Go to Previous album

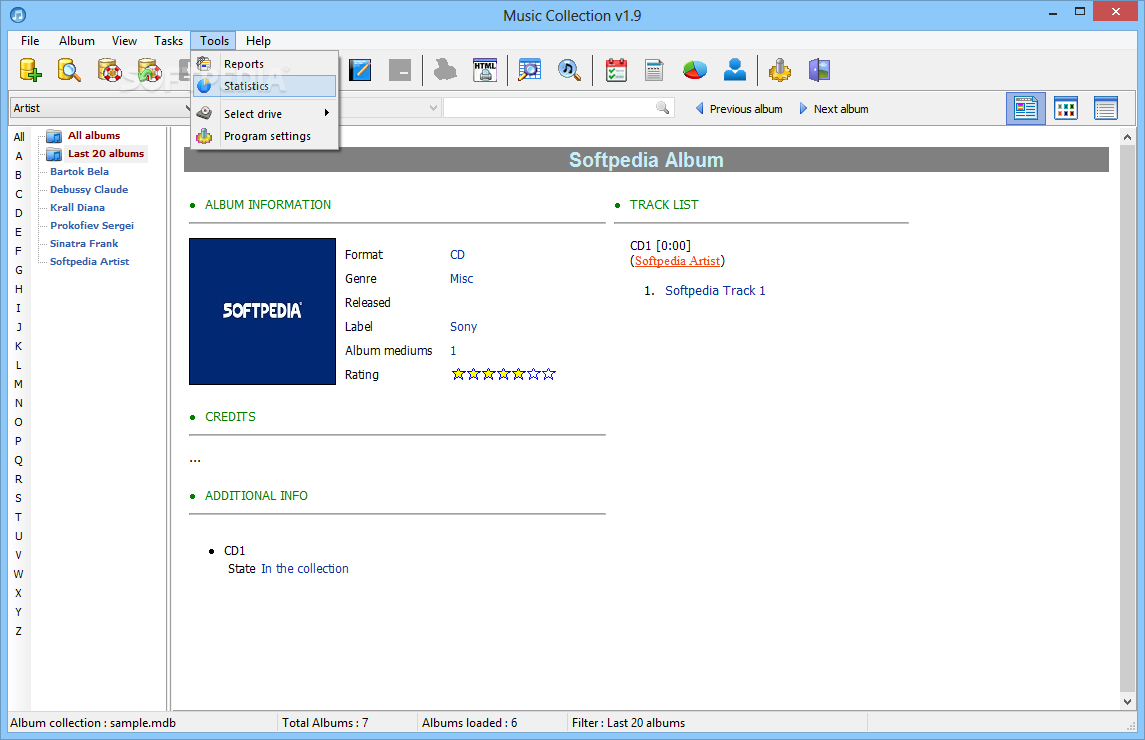[738, 109]
